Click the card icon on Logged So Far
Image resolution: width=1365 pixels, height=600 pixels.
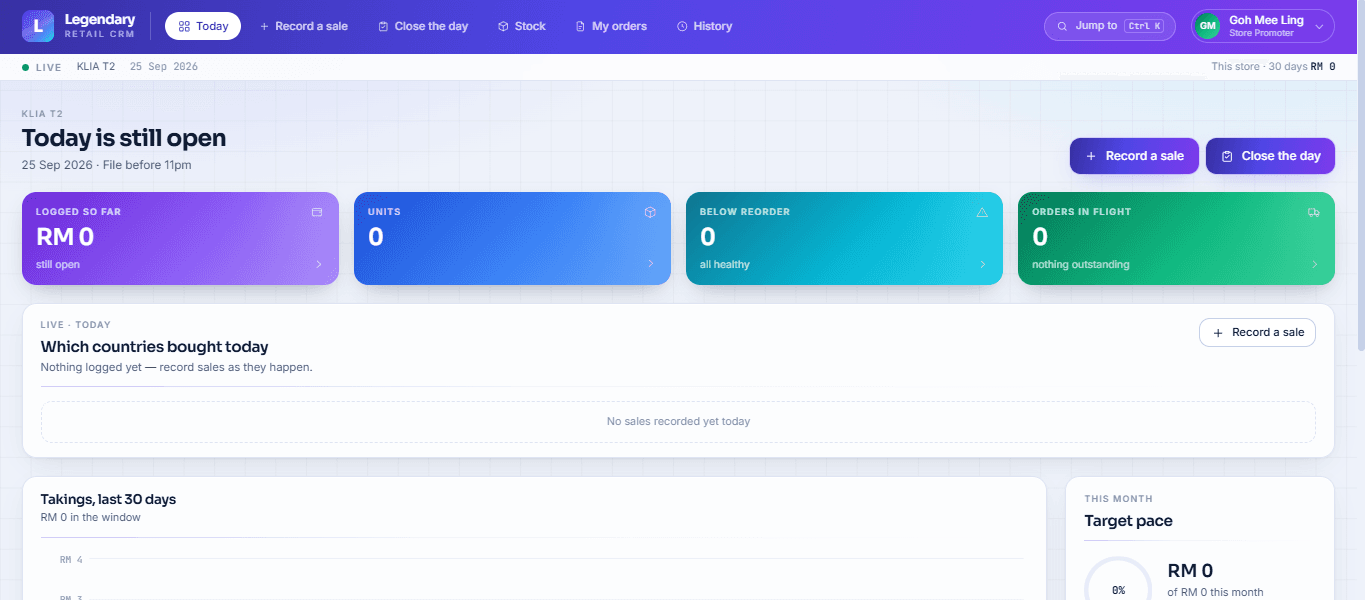pos(317,212)
